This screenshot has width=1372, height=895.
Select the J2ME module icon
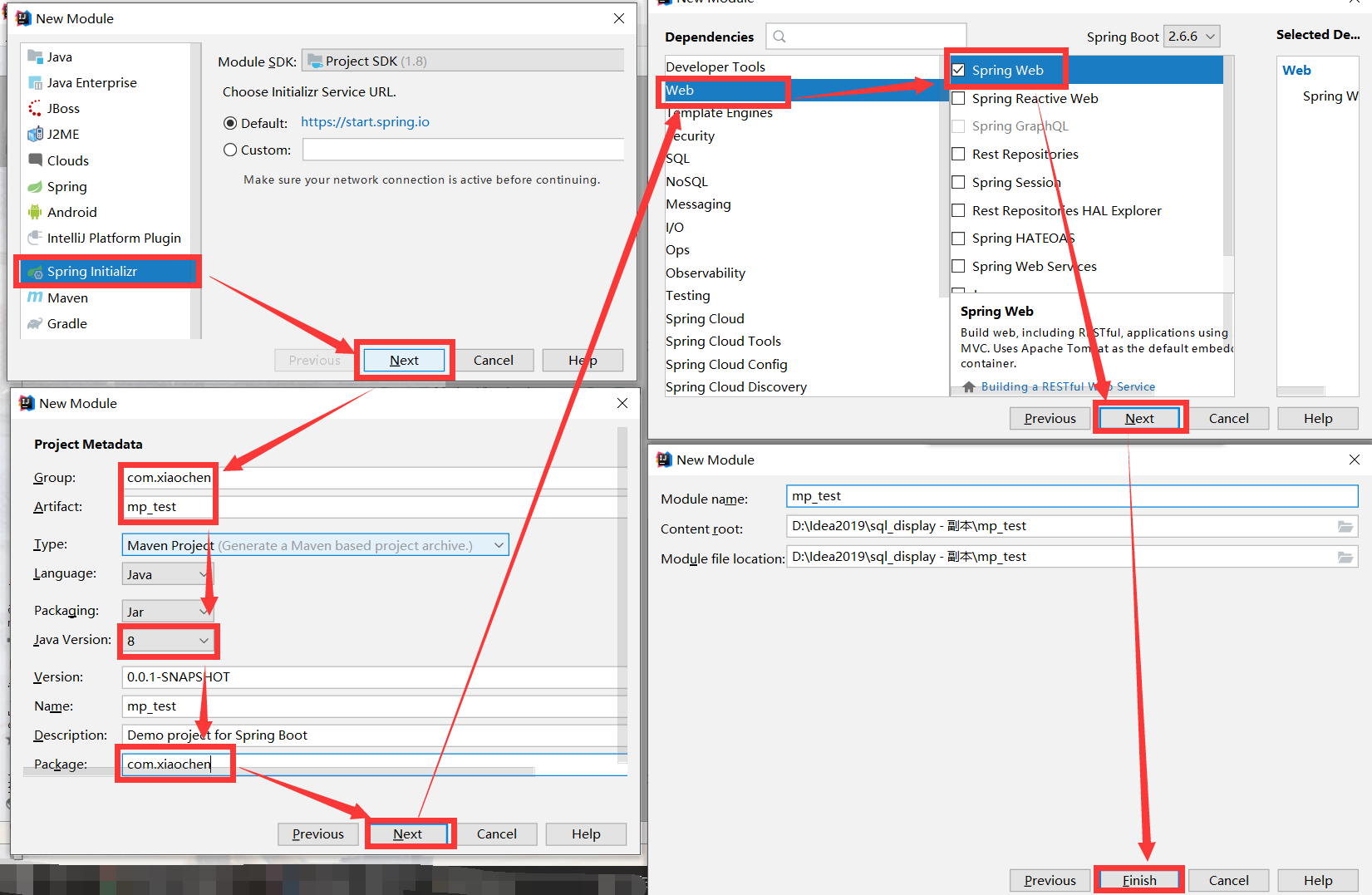click(35, 134)
